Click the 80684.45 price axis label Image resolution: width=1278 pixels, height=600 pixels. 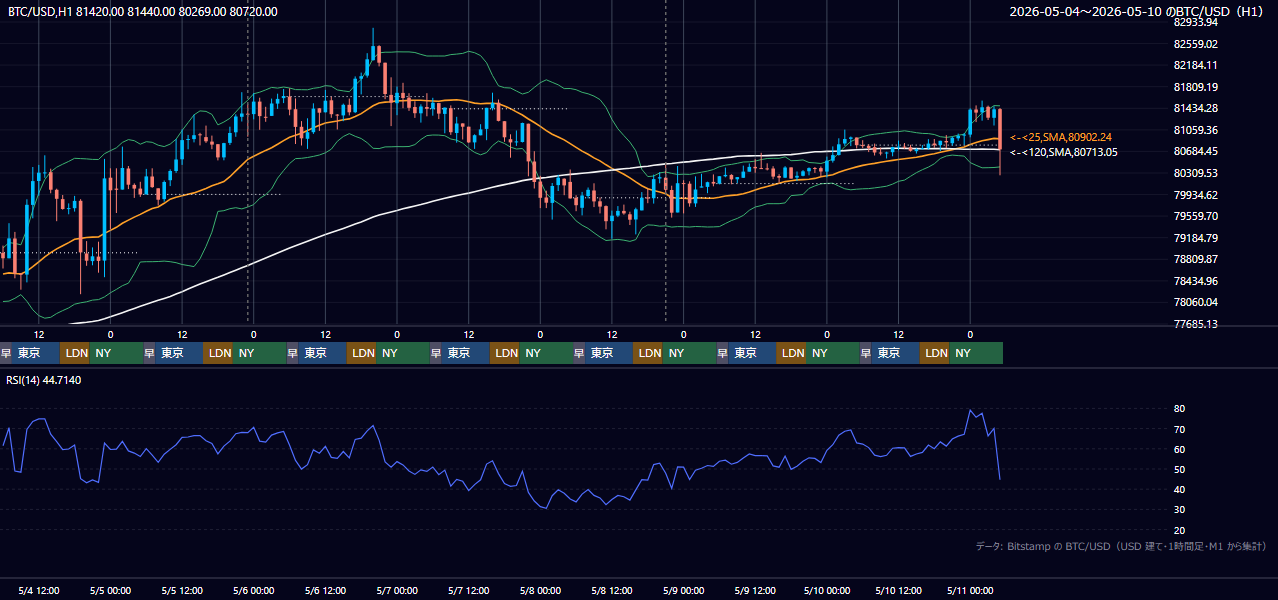click(1195, 151)
